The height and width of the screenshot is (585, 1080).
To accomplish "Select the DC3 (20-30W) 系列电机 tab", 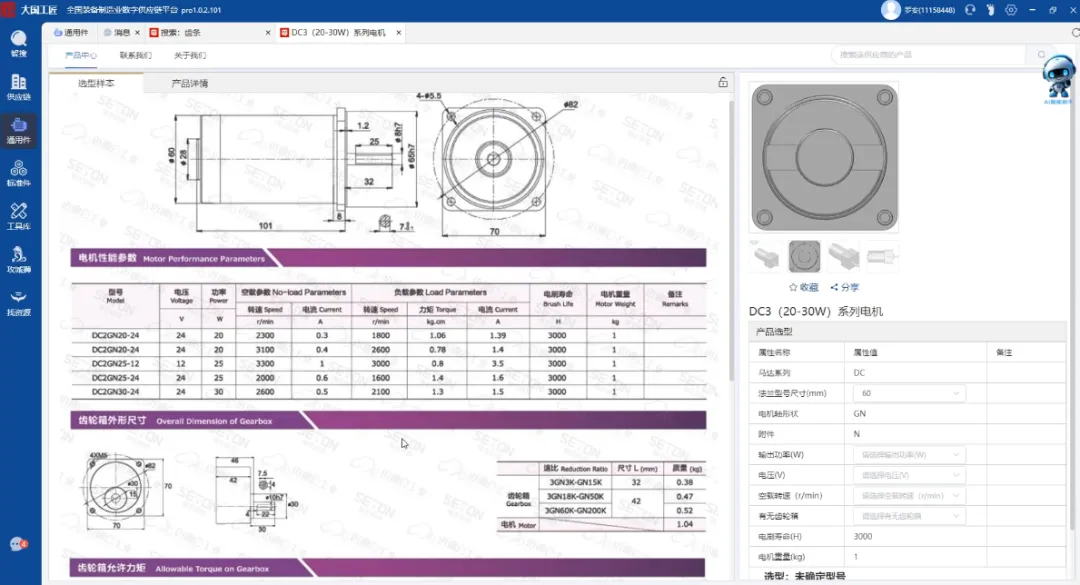I will [x=333, y=32].
